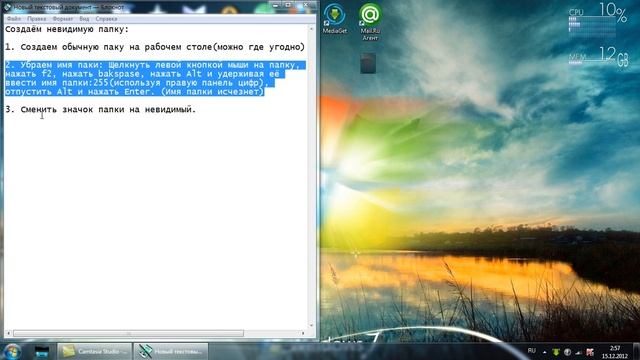The height and width of the screenshot is (360, 640).
Task: Click the heading line 'Создаём невидимую папку:'
Action: [67, 29]
